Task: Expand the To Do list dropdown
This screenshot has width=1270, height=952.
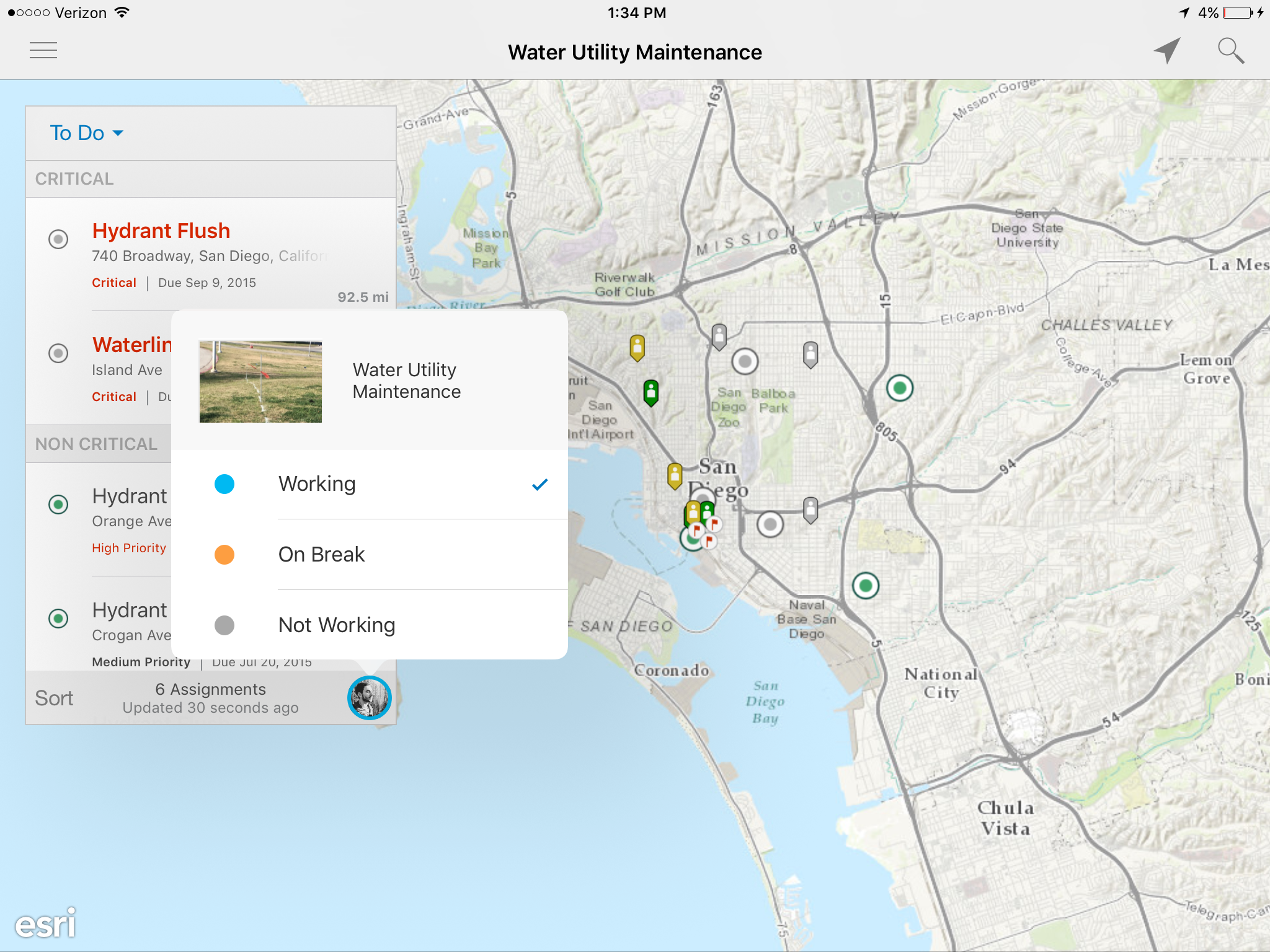Action: click(x=87, y=133)
